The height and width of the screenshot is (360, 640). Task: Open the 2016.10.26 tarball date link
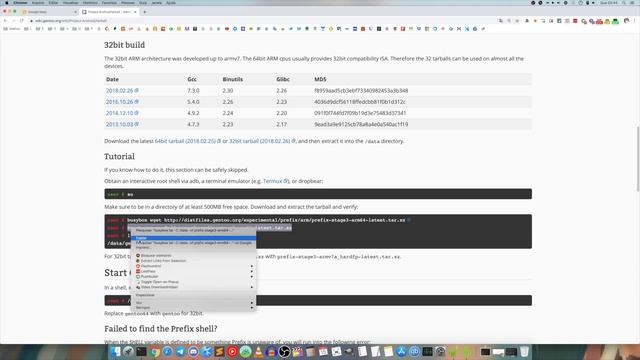tap(122, 102)
